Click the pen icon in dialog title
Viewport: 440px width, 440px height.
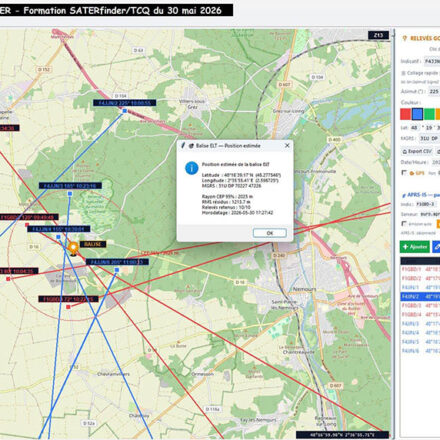(183, 146)
